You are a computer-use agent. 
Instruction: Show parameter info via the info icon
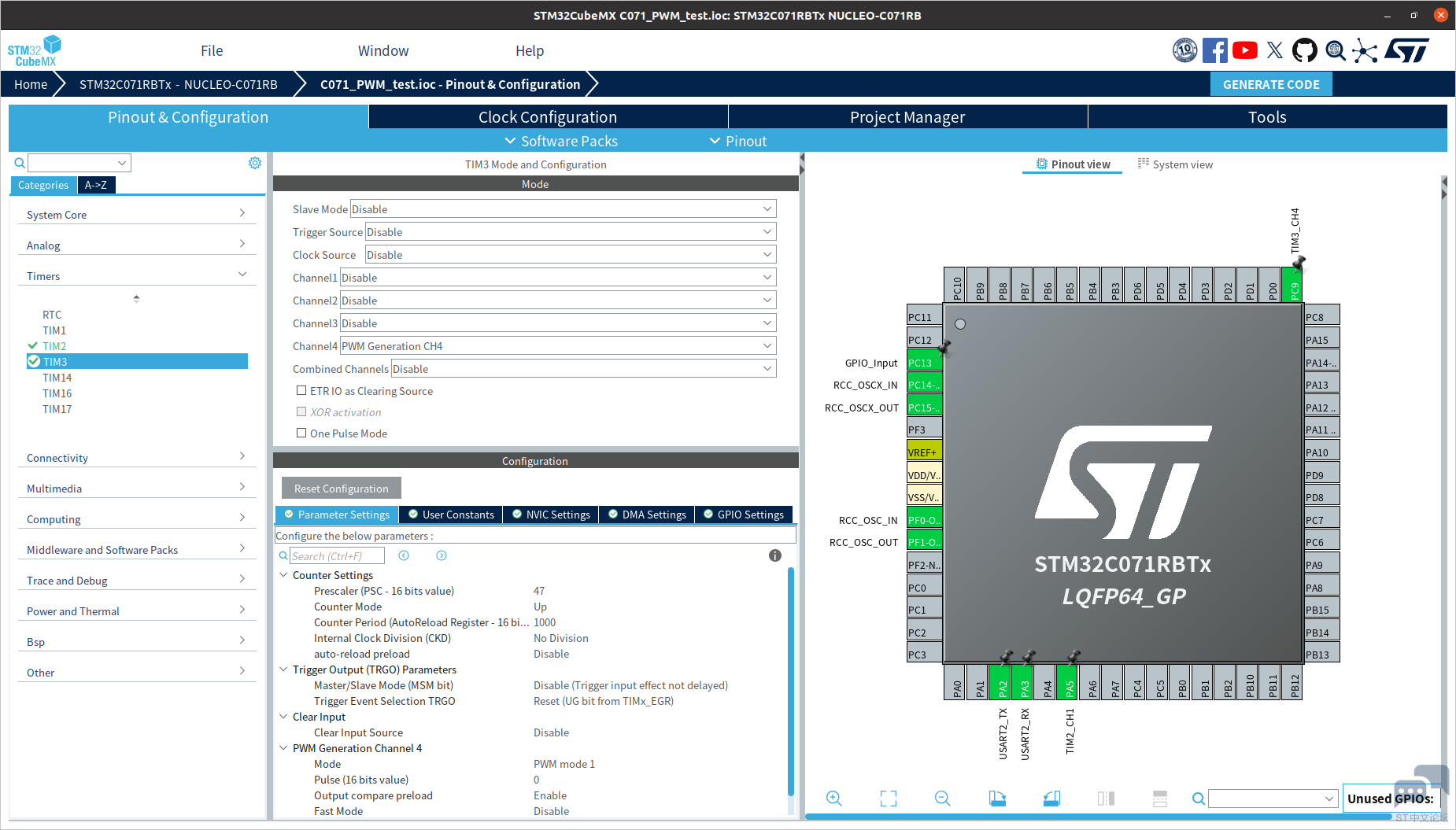point(775,555)
